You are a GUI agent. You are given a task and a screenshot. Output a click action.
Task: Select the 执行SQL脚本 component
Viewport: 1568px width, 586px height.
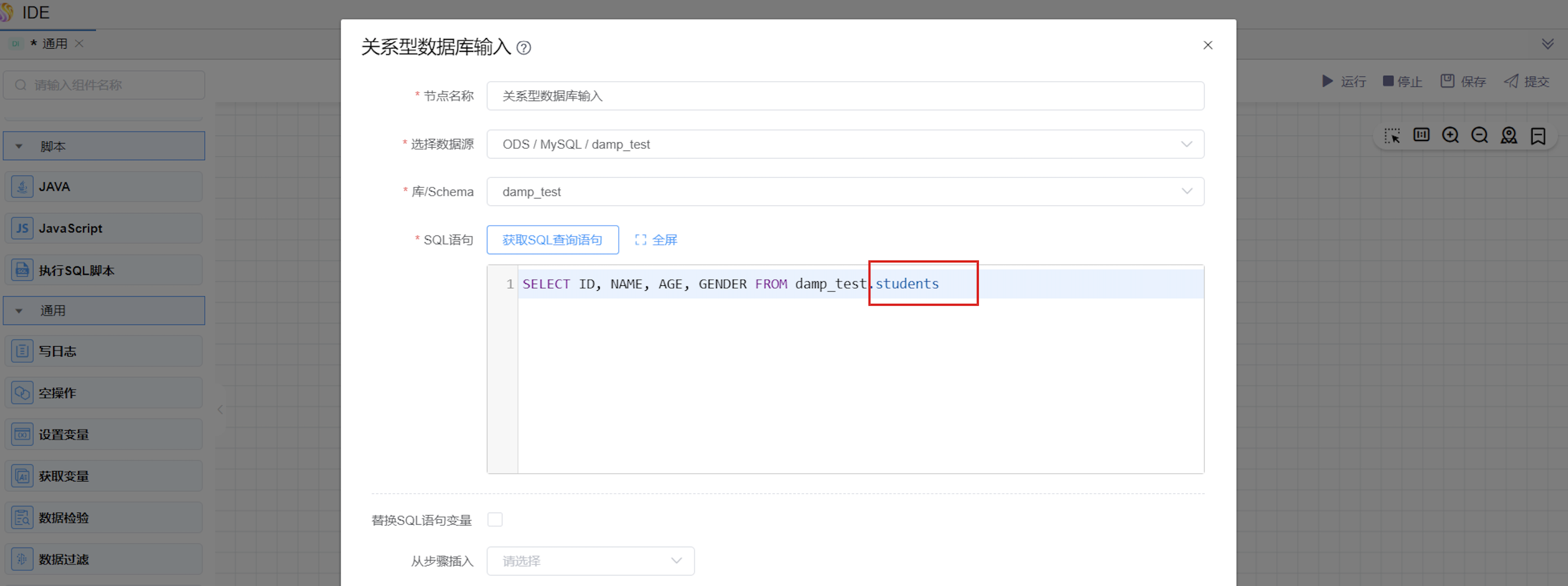[x=103, y=270]
